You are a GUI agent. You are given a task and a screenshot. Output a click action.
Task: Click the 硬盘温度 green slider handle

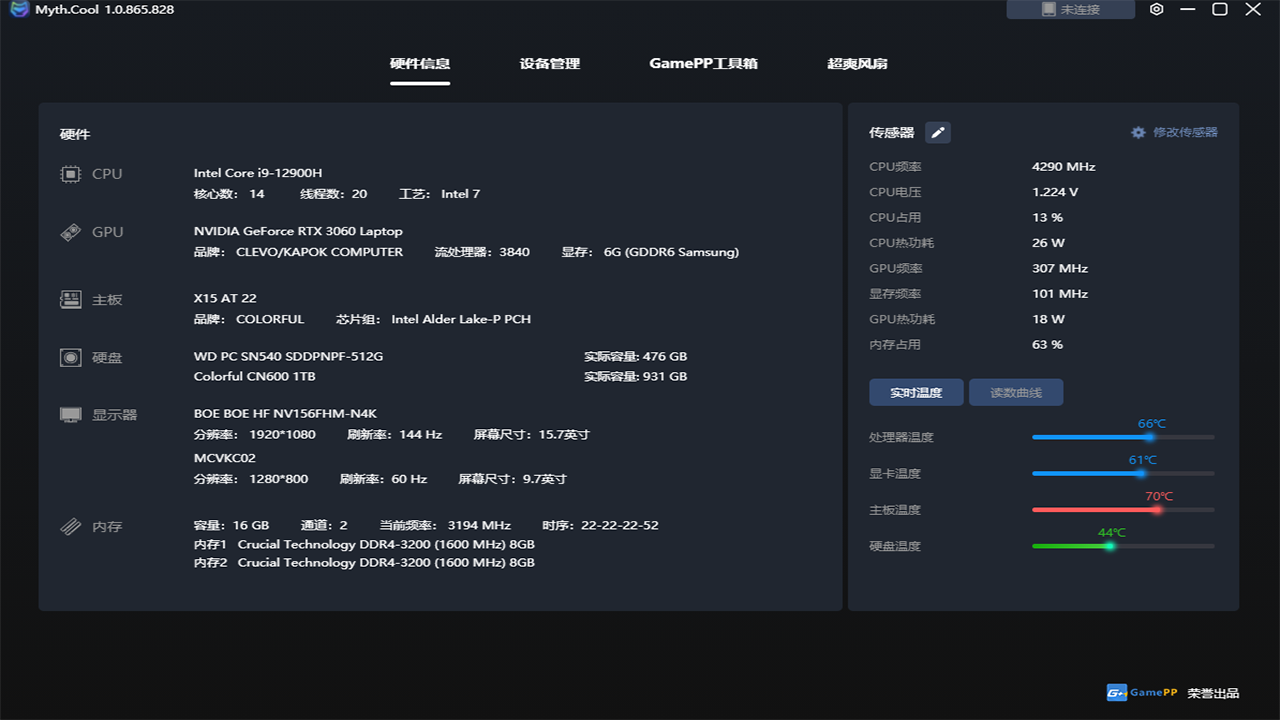click(x=1109, y=546)
